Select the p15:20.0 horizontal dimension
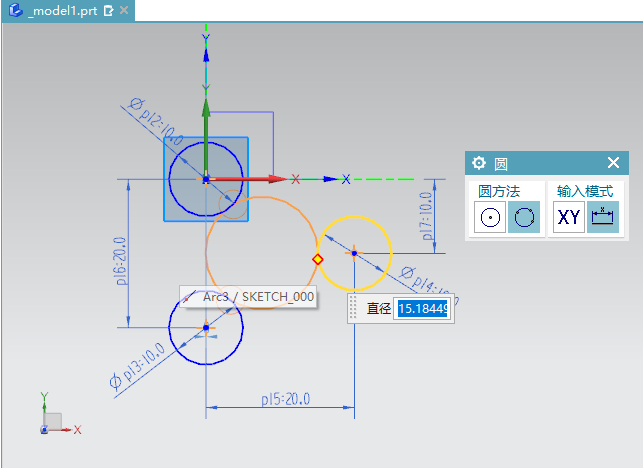This screenshot has height=468, width=643. (x=286, y=399)
